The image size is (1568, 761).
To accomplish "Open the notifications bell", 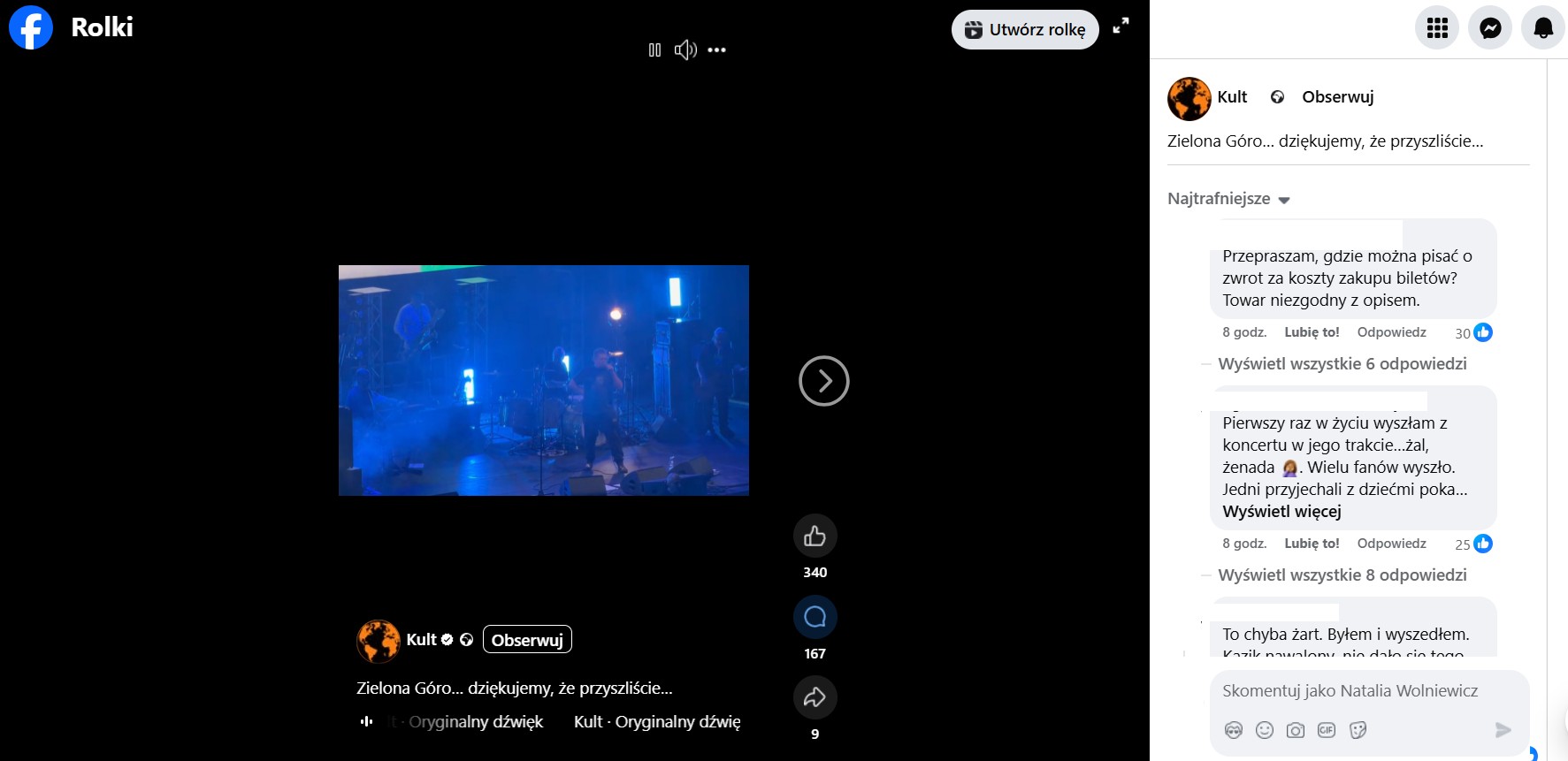I will click(x=1543, y=28).
